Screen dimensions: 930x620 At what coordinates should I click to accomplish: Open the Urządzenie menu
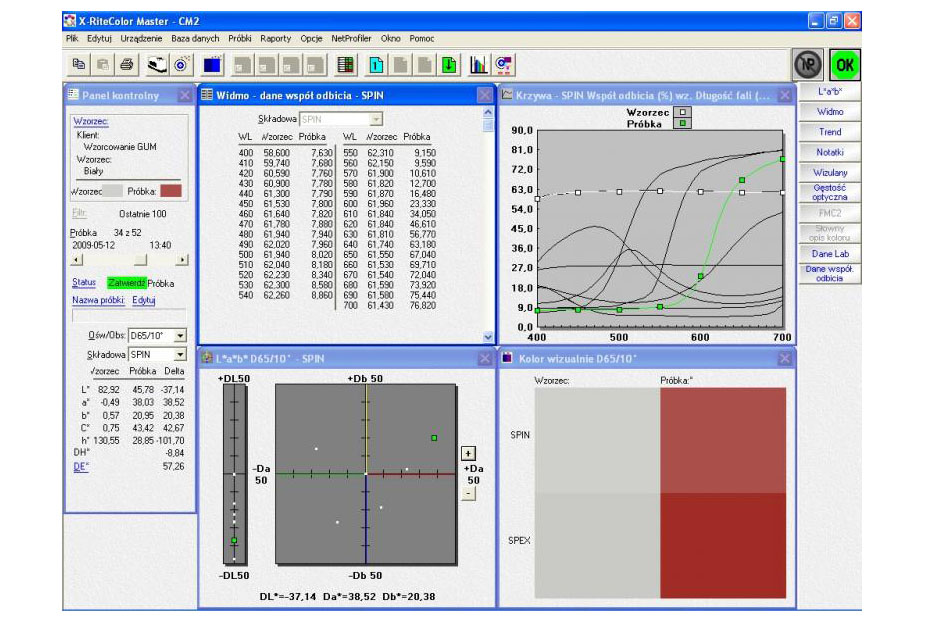click(x=141, y=39)
